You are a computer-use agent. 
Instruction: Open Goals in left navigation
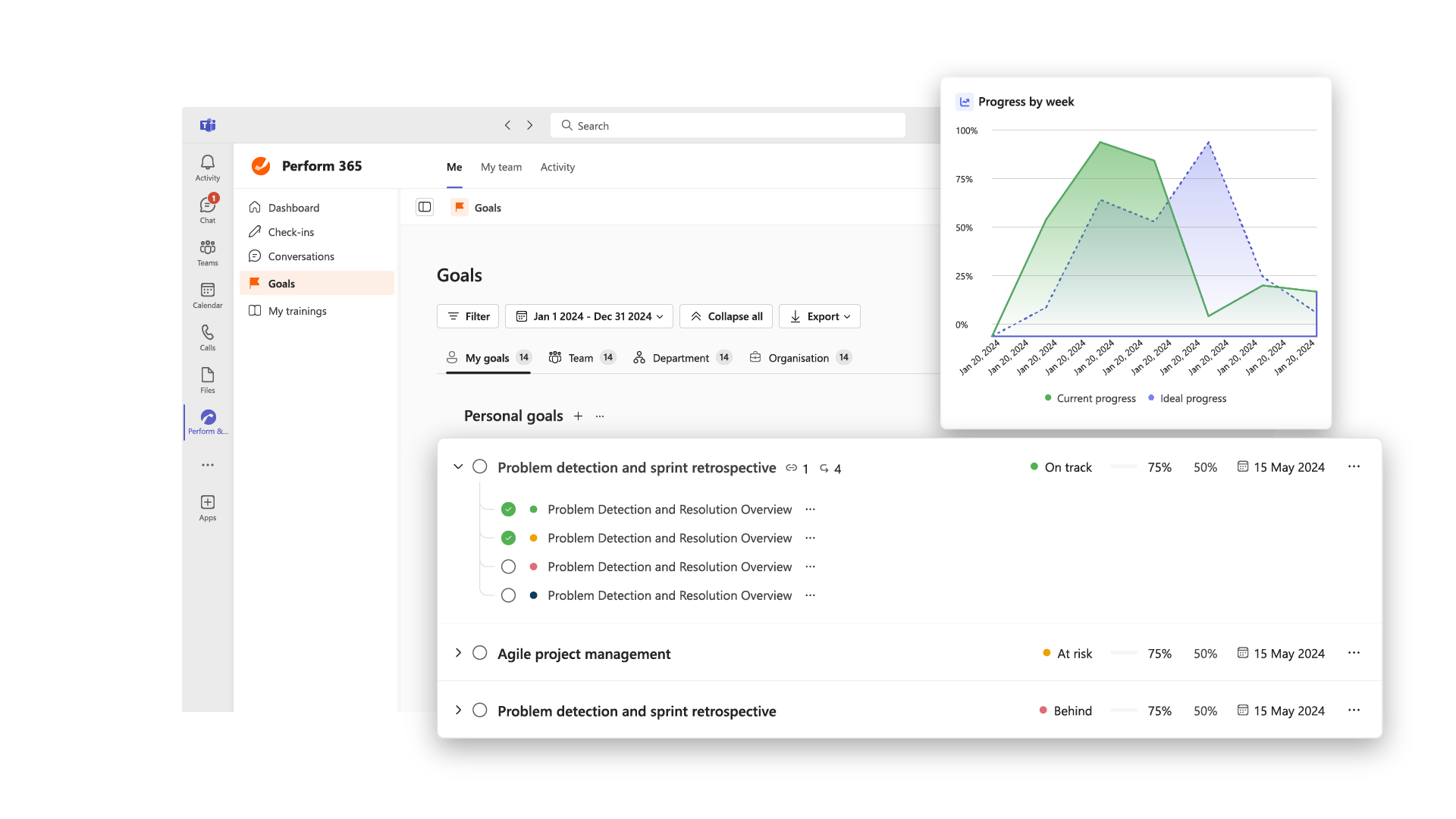tap(317, 283)
